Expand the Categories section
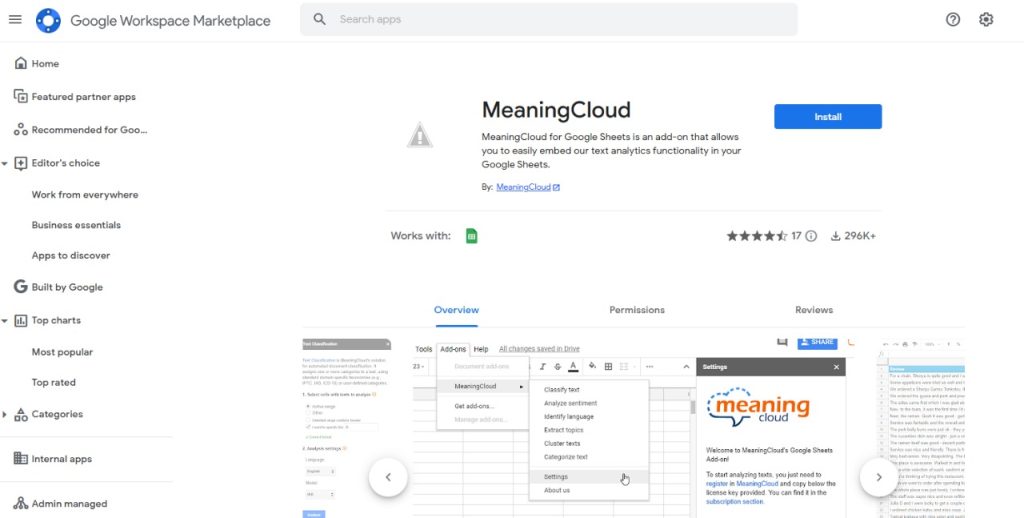This screenshot has height=518, width=1024. (x=5, y=414)
